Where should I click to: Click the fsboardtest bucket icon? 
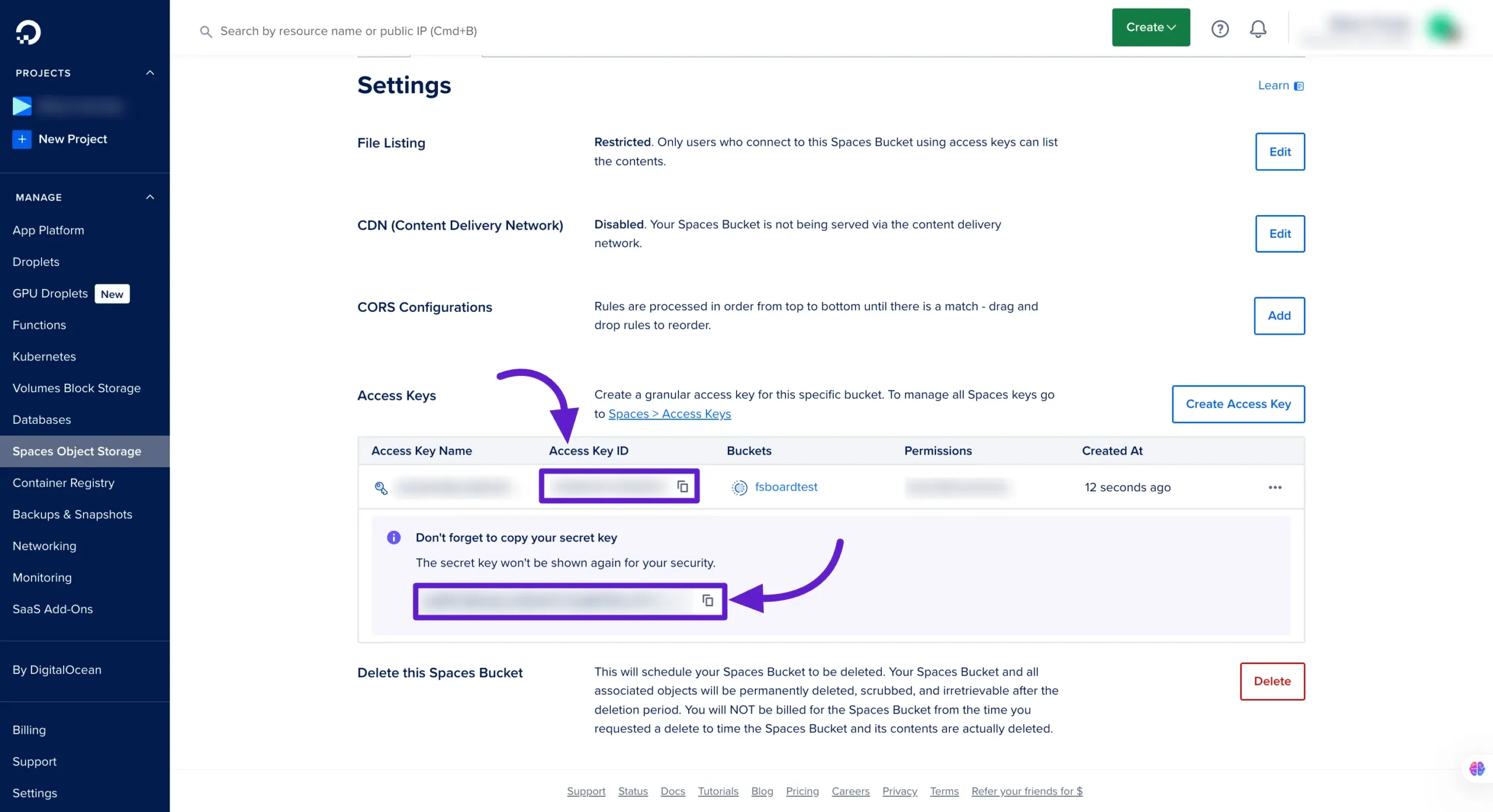[x=739, y=487]
